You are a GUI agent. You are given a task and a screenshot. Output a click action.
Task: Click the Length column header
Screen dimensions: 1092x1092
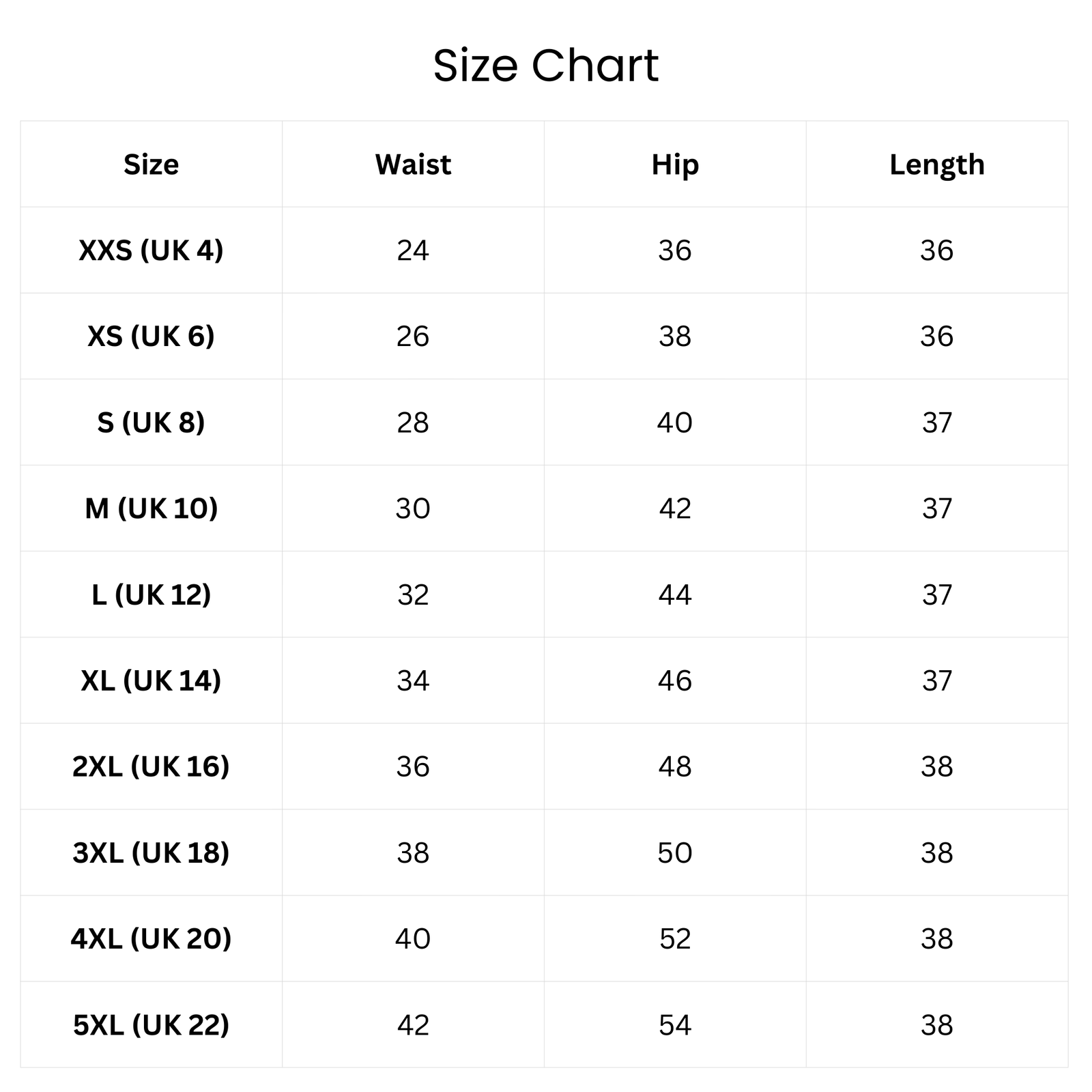937,164
